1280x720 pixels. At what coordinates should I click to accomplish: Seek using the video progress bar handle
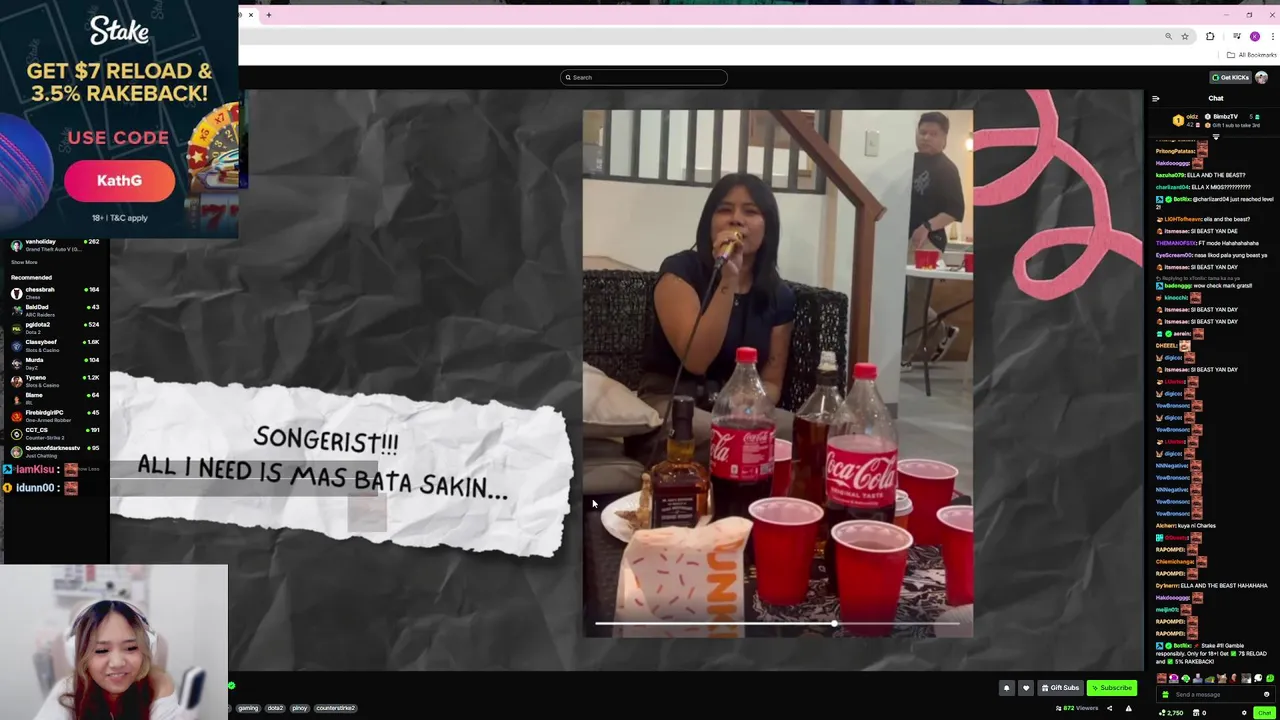pos(834,624)
